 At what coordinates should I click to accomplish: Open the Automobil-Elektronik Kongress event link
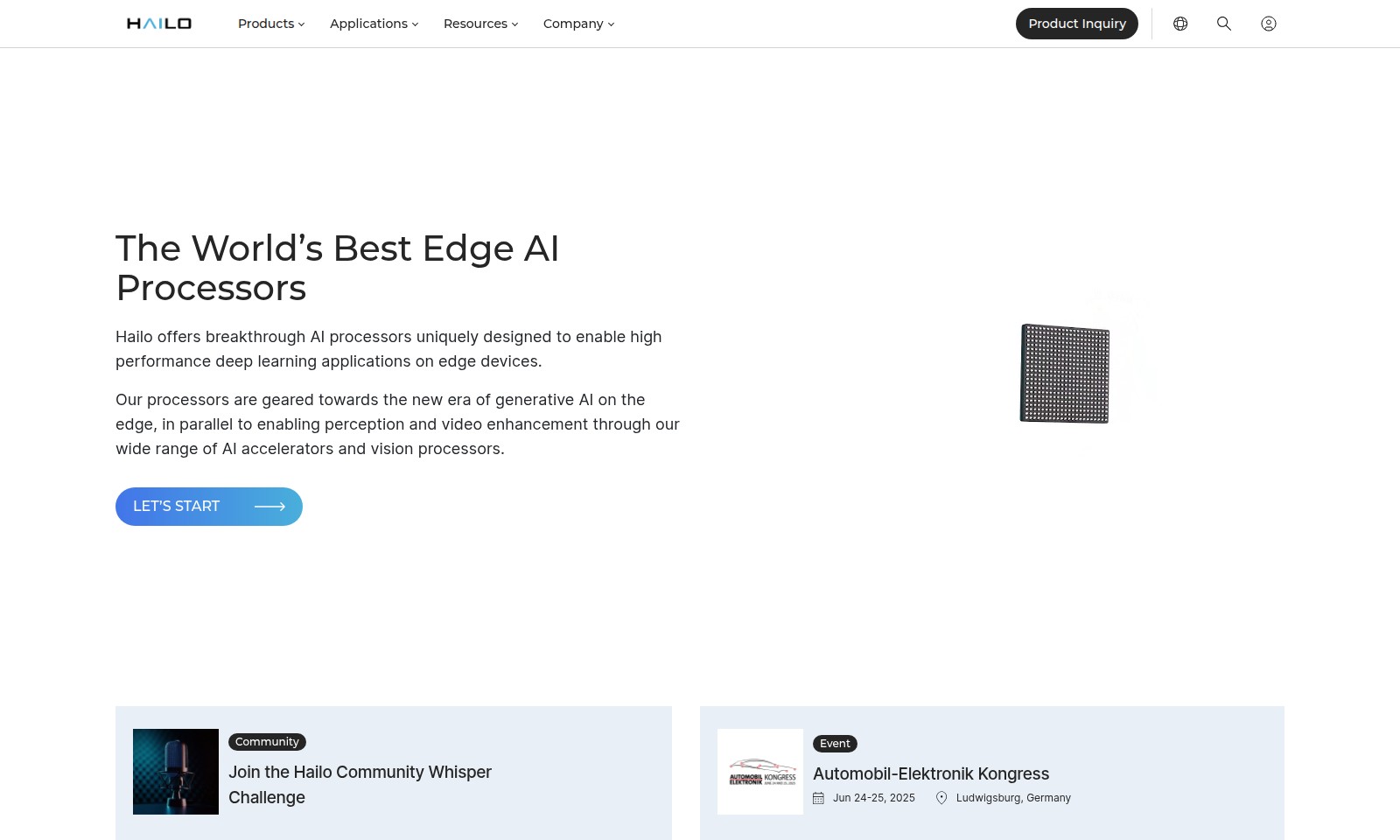point(931,773)
